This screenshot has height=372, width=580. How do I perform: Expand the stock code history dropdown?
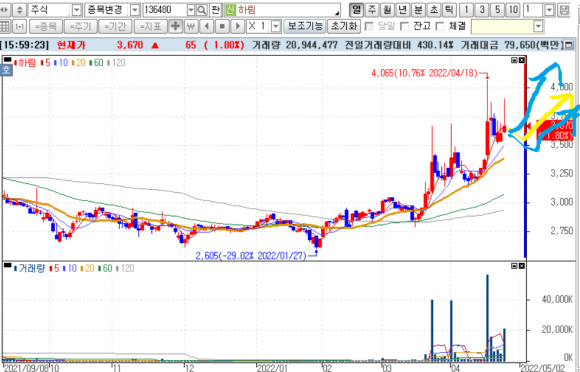(x=191, y=10)
